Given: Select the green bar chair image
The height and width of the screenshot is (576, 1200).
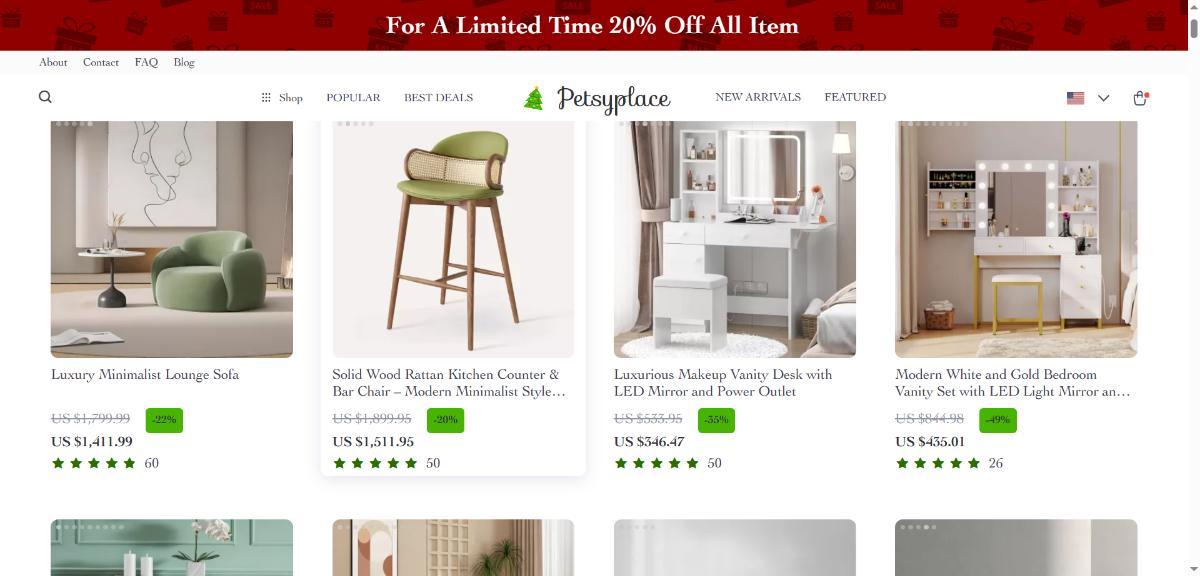Looking at the screenshot, I should pyautogui.click(x=453, y=239).
